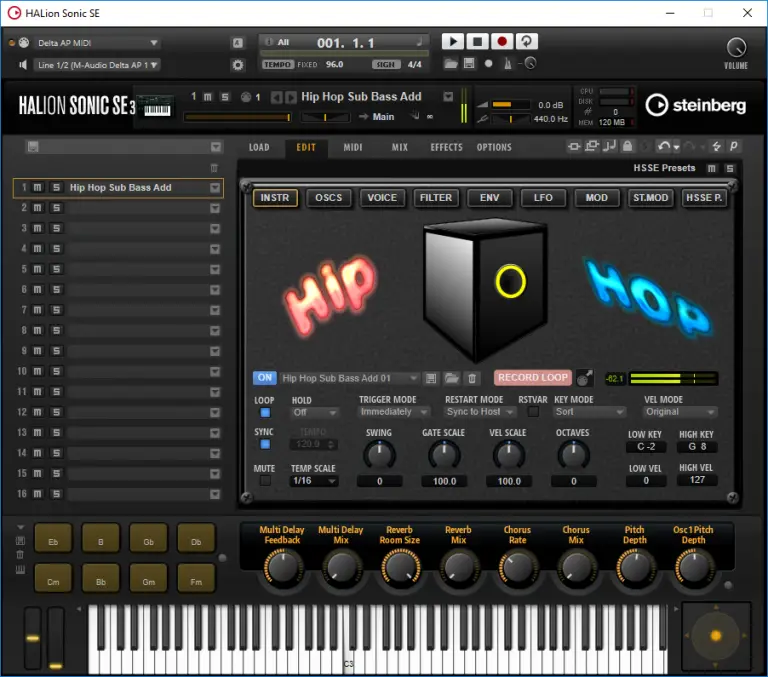Click the Reverb Room Size knob
The width and height of the screenshot is (768, 677).
pyautogui.click(x=401, y=567)
